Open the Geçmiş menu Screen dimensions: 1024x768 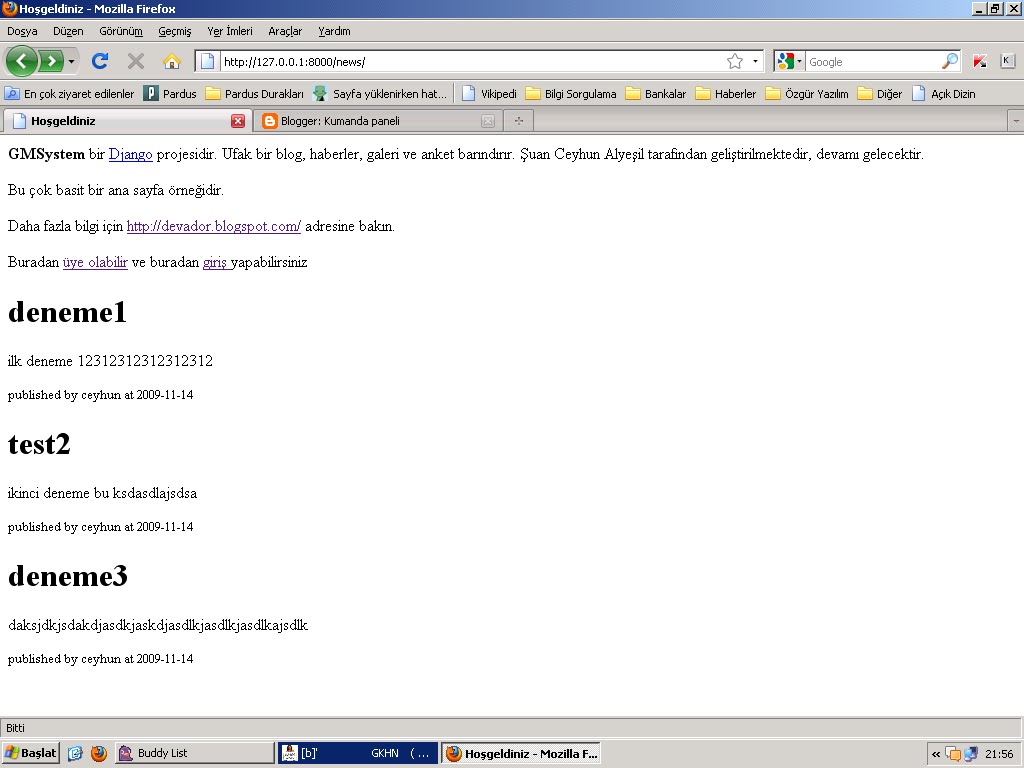[x=174, y=31]
